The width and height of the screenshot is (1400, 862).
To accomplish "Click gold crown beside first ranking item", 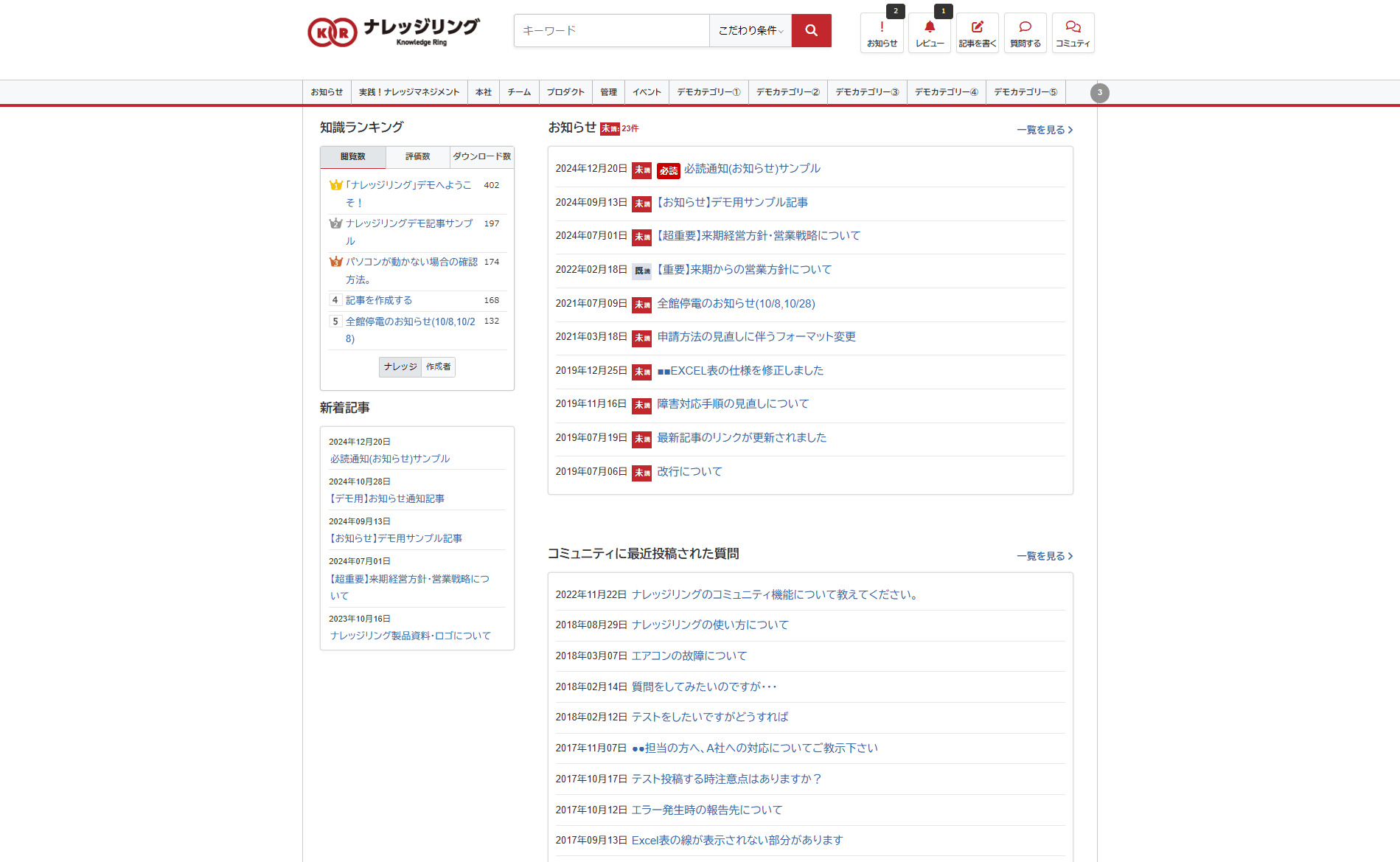I will pos(336,185).
